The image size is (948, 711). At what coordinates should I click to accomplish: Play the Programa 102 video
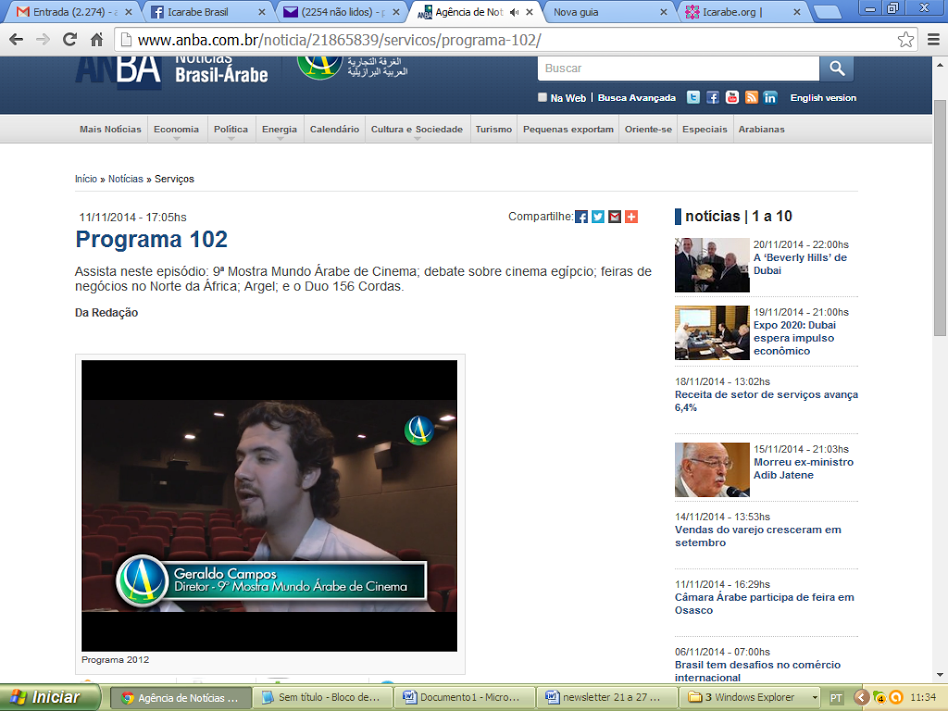pos(269,505)
